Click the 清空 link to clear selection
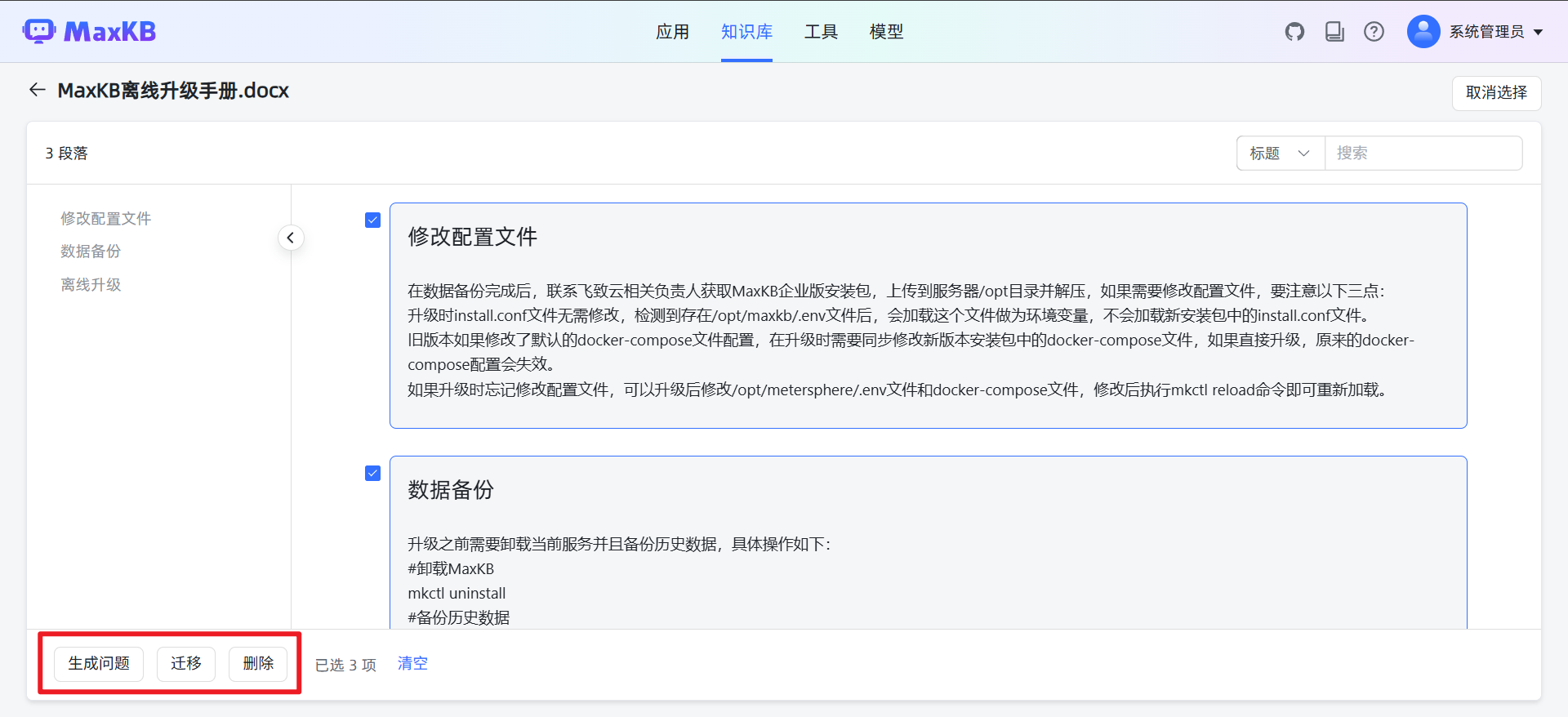The width and height of the screenshot is (1568, 717). pos(412,664)
